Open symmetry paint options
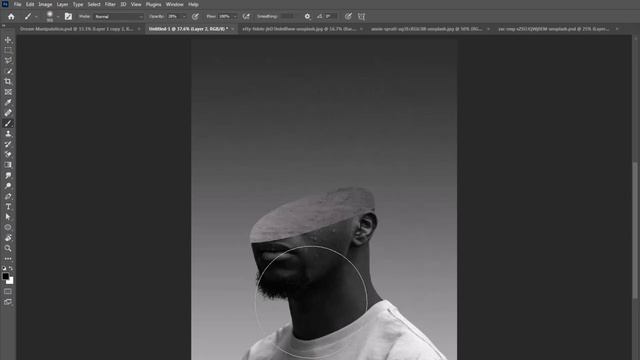Image resolution: width=640 pixels, height=360 pixels. [362, 17]
